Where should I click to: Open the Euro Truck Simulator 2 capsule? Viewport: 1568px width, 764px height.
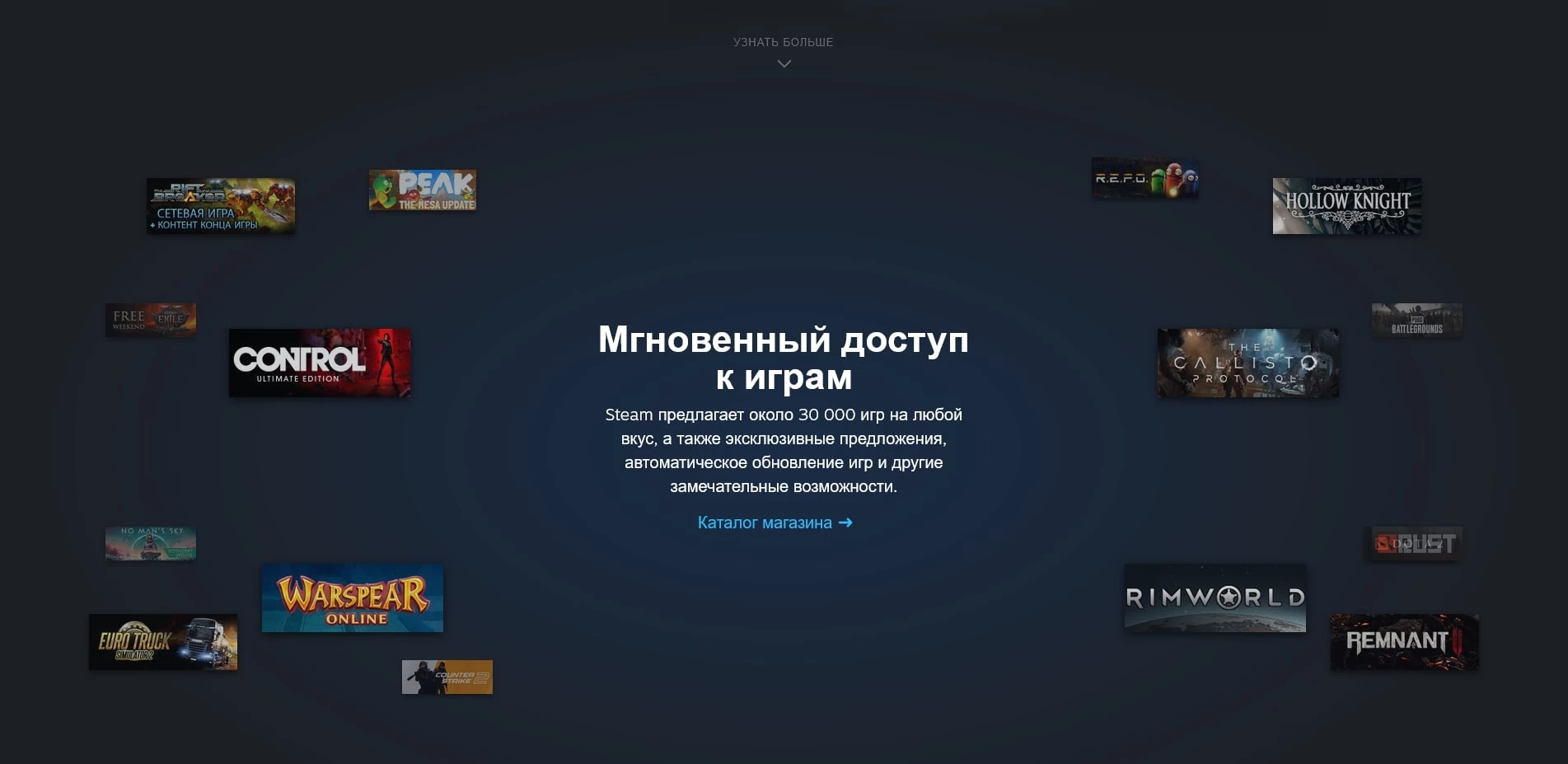pyautogui.click(x=162, y=643)
